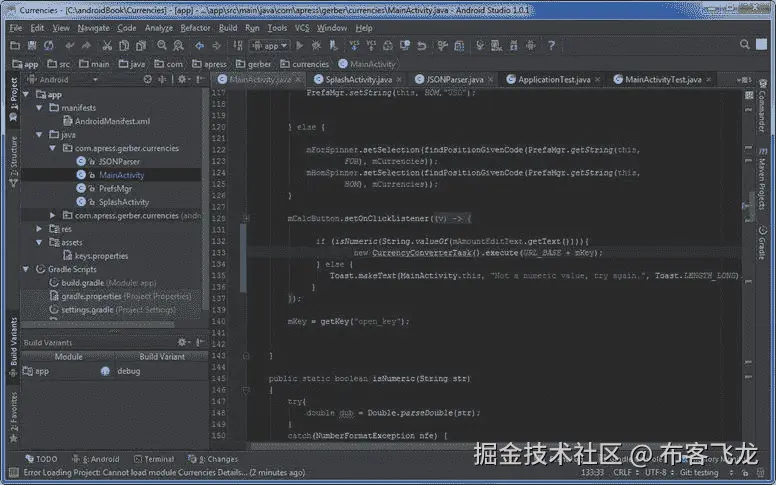
Task: Click the Paste toolbar icon
Action: click(141, 46)
